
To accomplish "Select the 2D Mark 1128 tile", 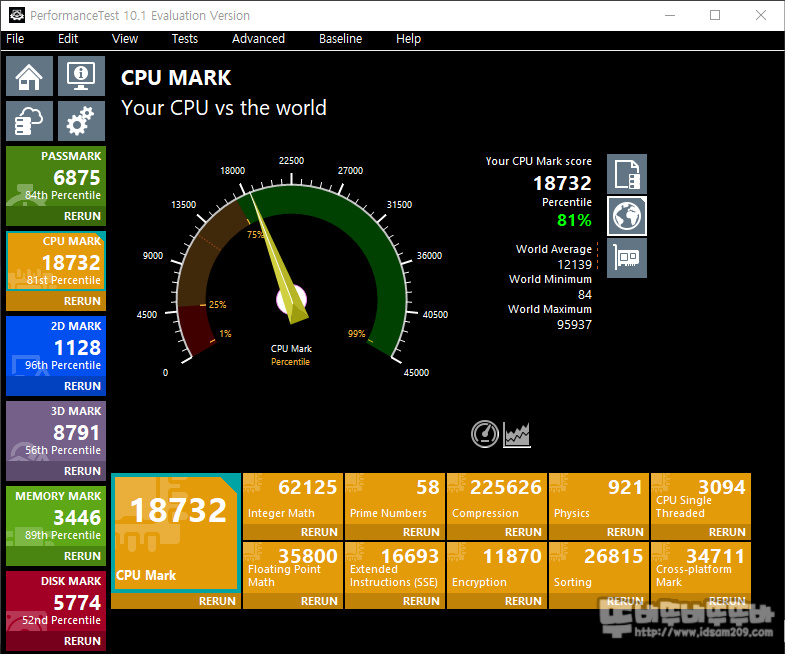I will pos(56,347).
